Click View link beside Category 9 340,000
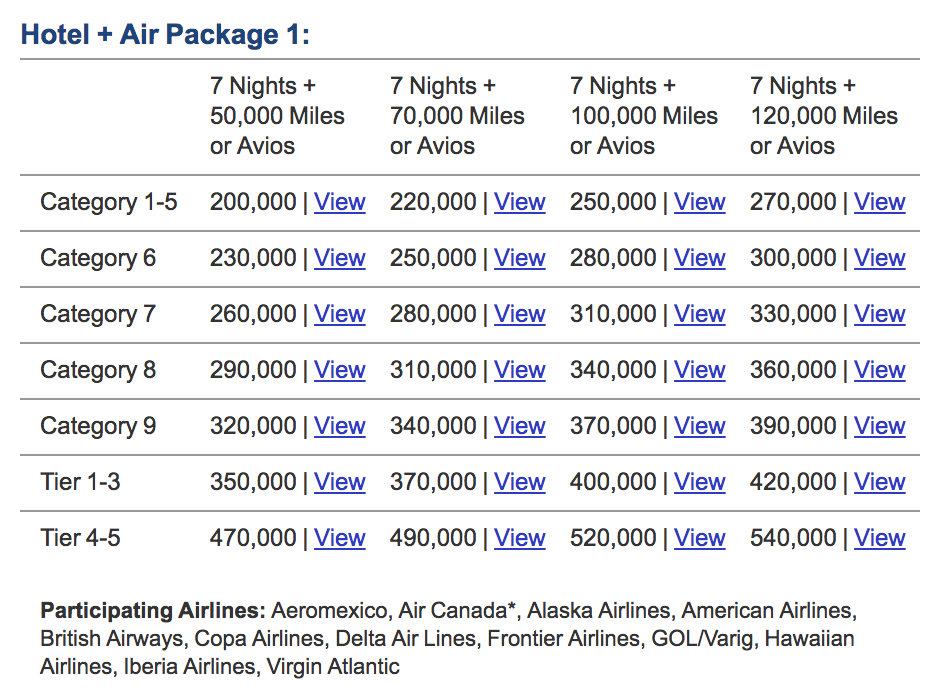Image resolution: width=930 pixels, height=694 pixels. click(519, 426)
